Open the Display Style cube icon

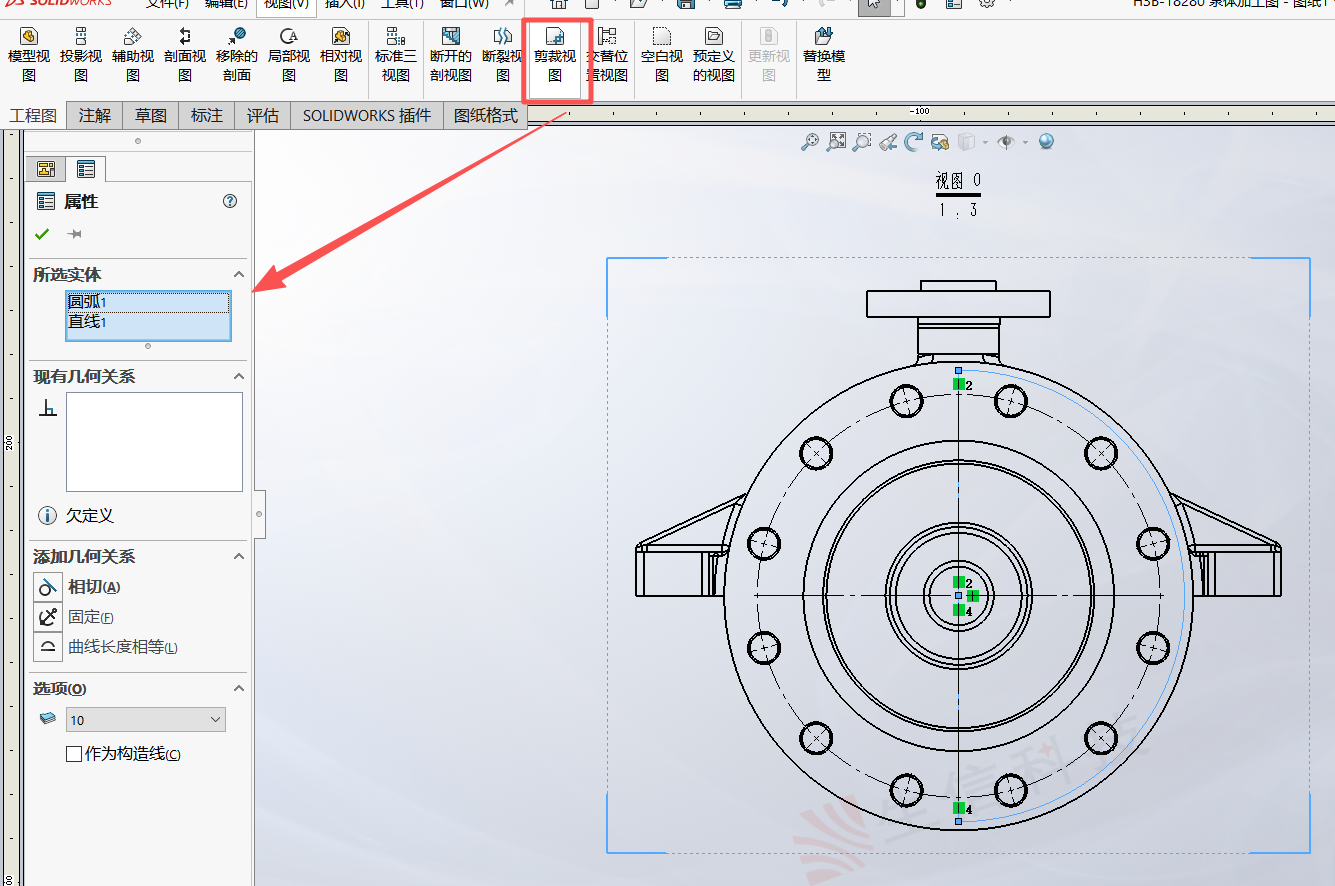965,142
